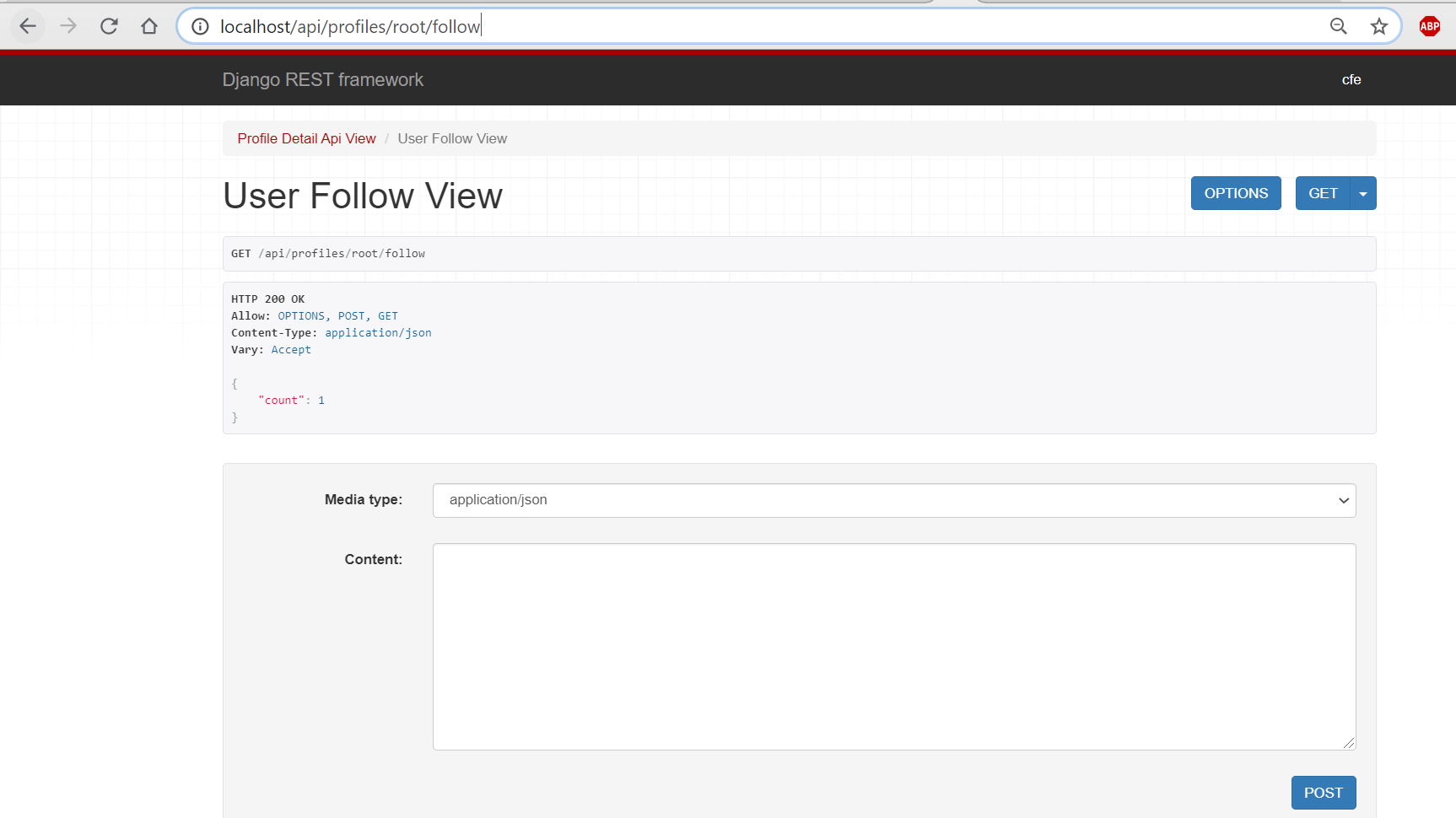Send an OPTIONS request
Image resolution: width=1456 pixels, height=818 pixels.
coord(1236,193)
